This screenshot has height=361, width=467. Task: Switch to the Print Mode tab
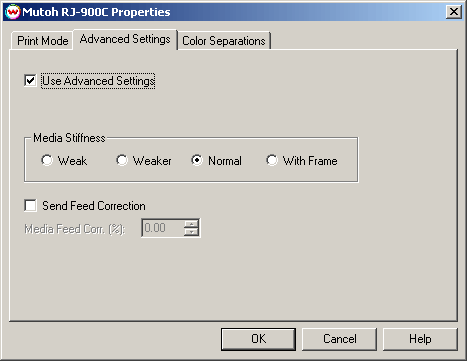[x=42, y=41]
